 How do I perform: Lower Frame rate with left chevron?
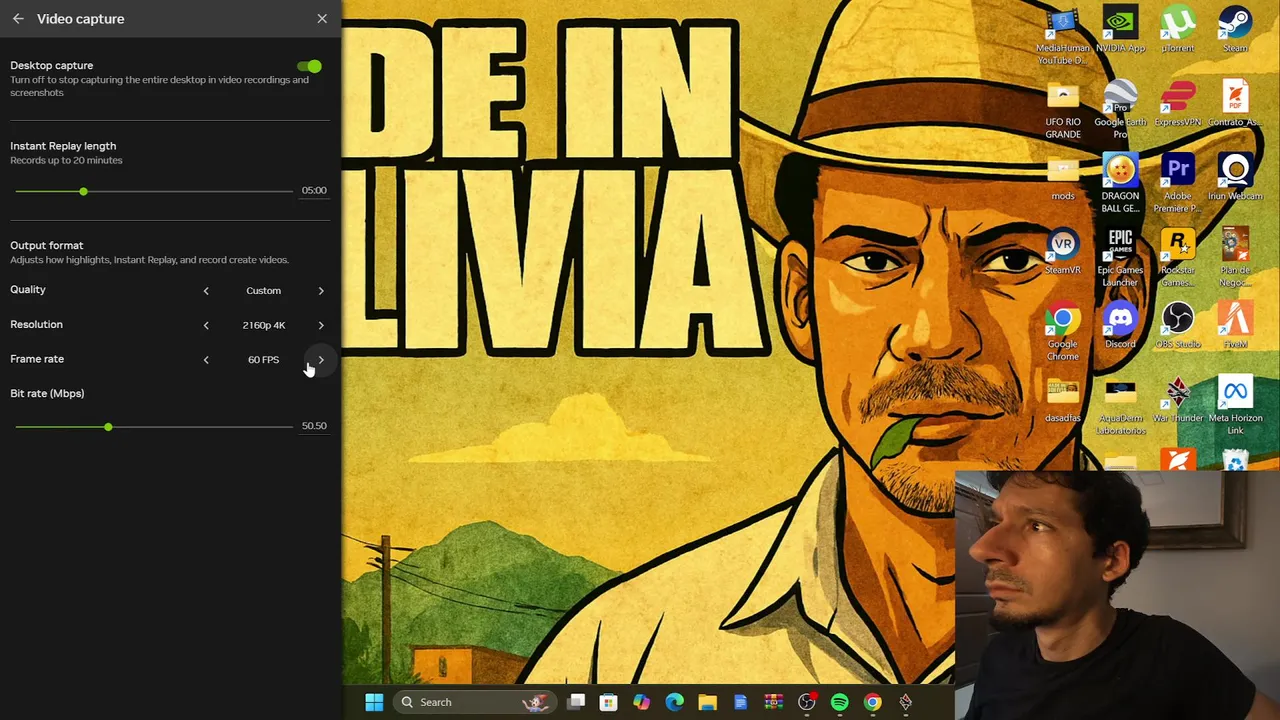click(206, 360)
